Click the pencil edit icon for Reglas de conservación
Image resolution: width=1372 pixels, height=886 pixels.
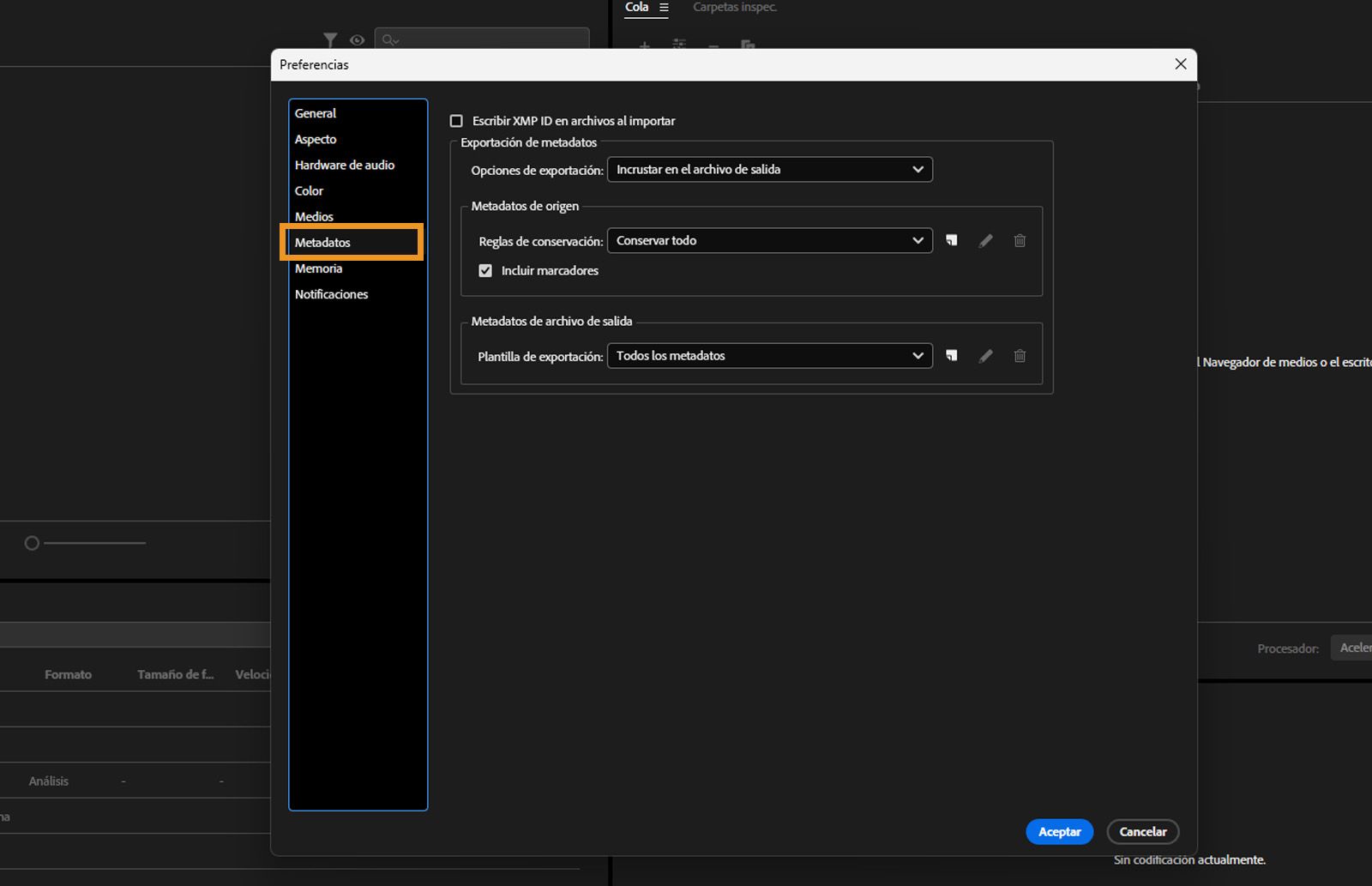(x=986, y=241)
